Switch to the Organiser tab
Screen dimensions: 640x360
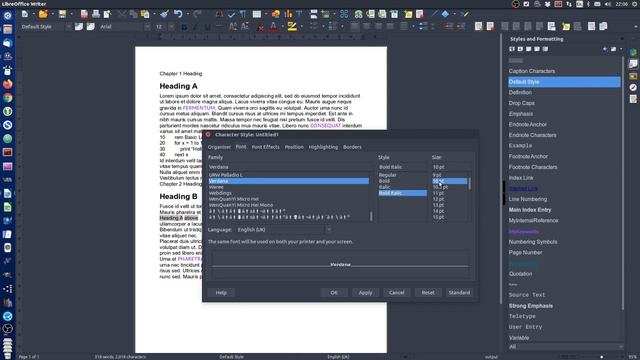click(219, 147)
